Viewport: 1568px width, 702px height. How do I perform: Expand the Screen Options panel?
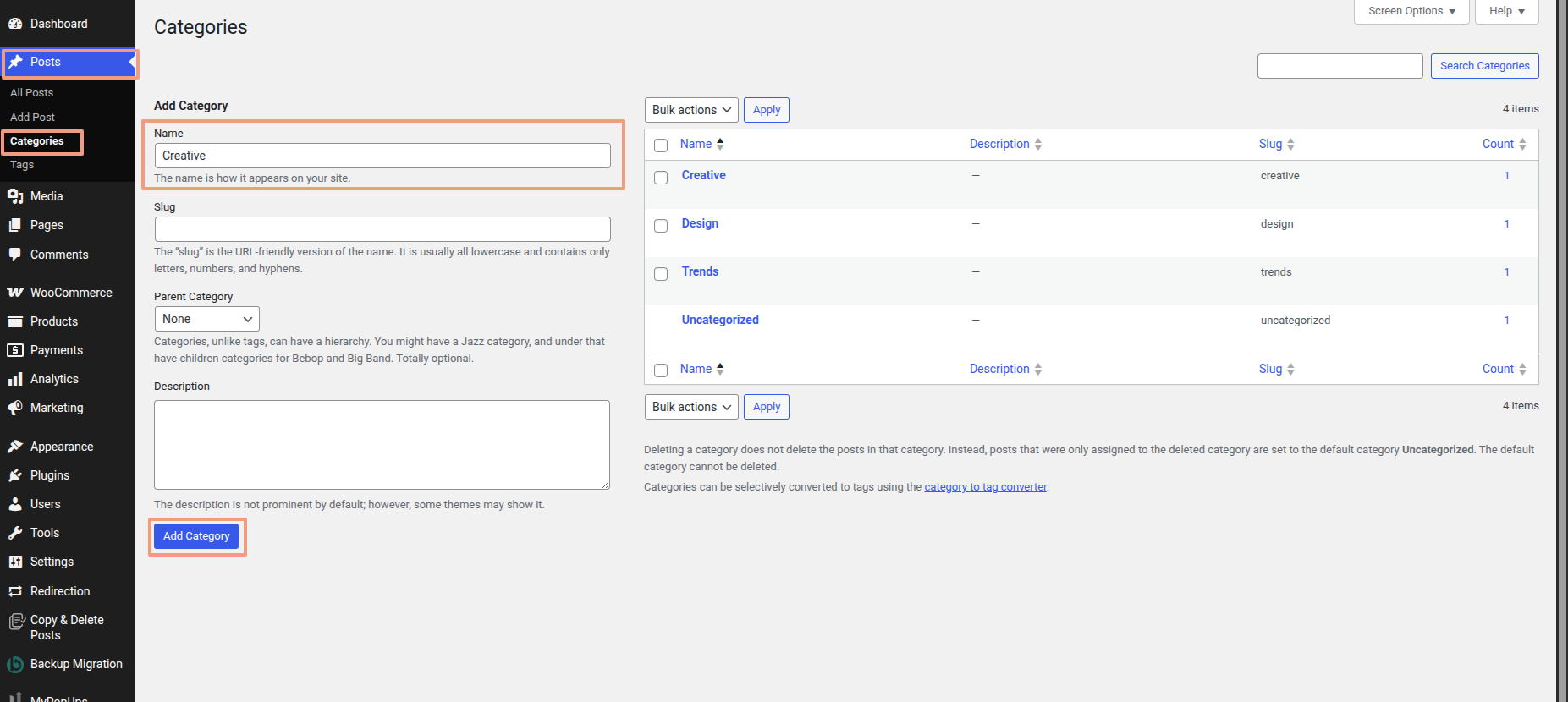1411,11
